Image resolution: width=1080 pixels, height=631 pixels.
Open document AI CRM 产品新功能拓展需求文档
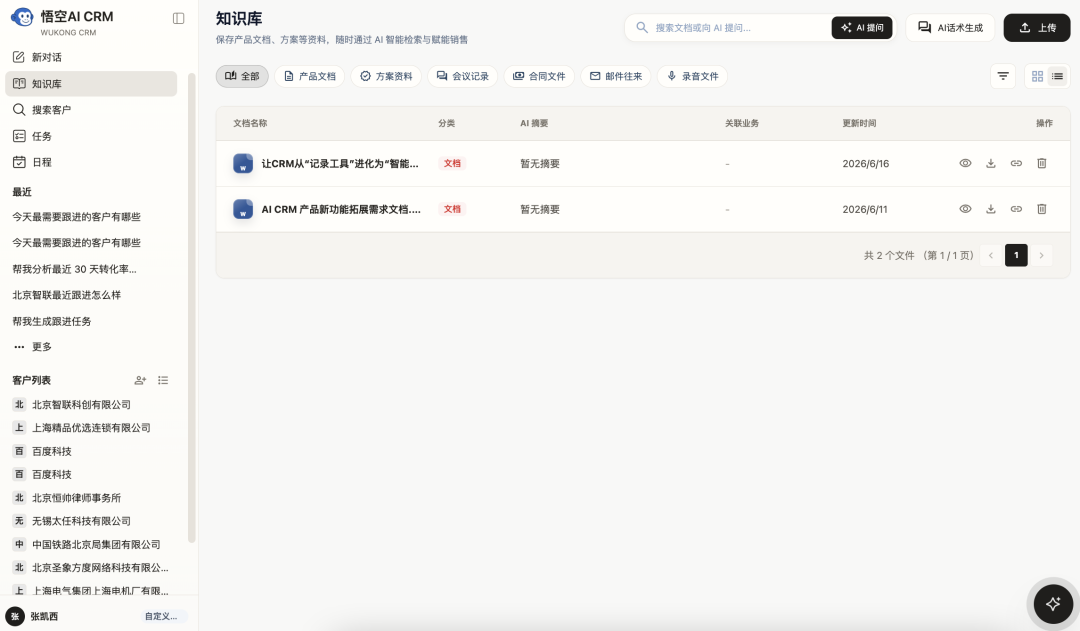[x=341, y=209]
